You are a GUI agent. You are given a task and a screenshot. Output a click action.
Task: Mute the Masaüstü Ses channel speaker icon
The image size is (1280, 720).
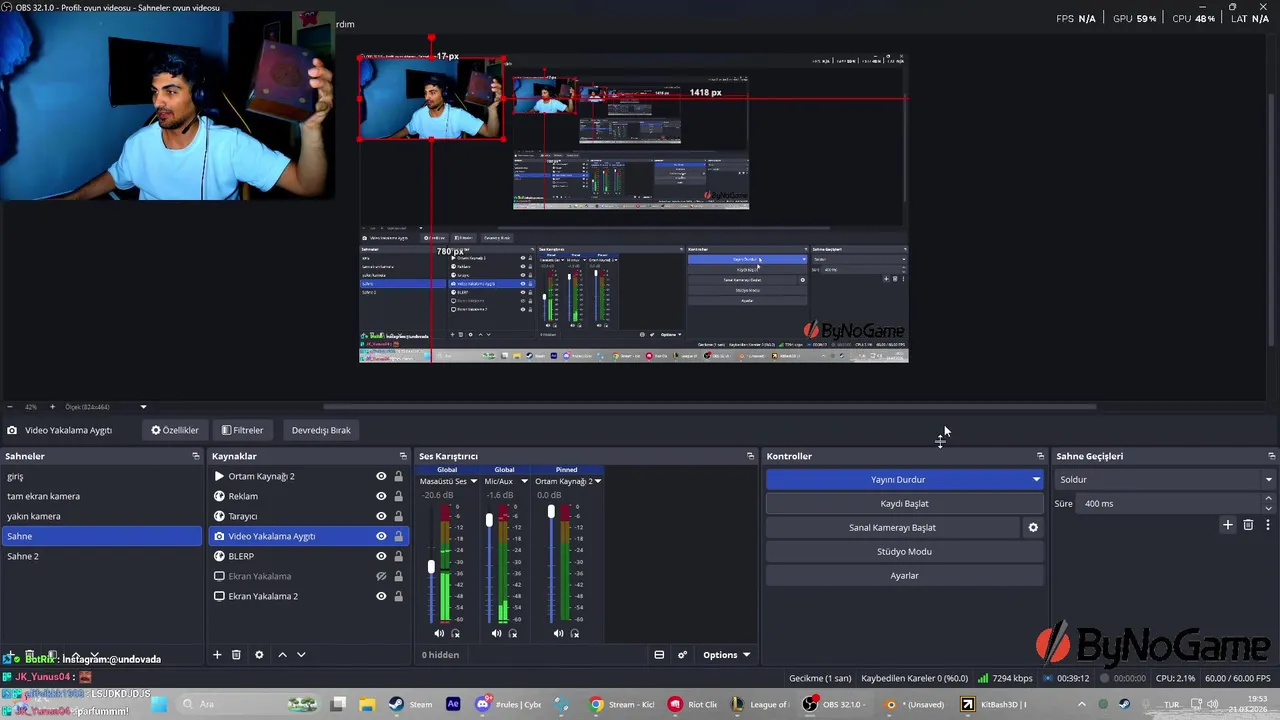pyautogui.click(x=439, y=633)
